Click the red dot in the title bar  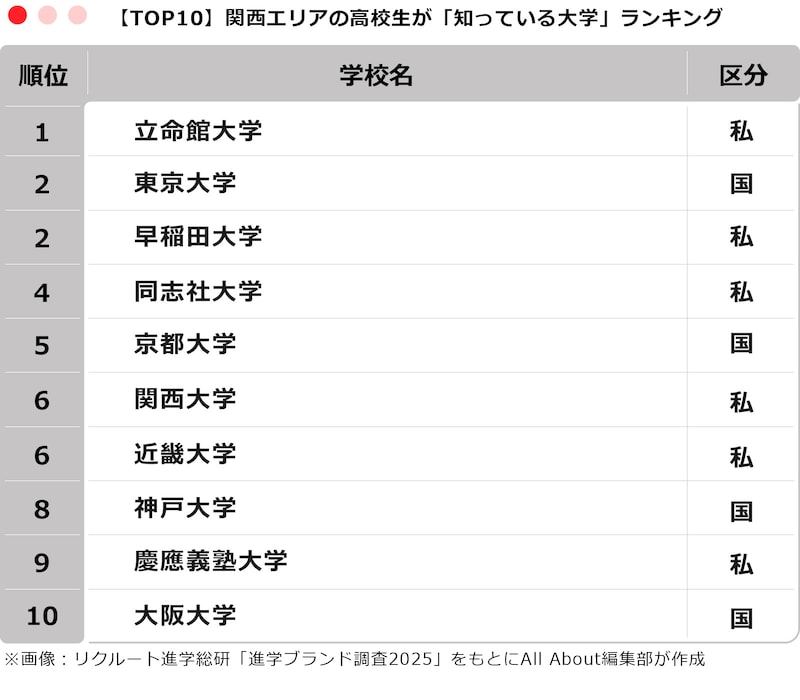pyautogui.click(x=17, y=16)
